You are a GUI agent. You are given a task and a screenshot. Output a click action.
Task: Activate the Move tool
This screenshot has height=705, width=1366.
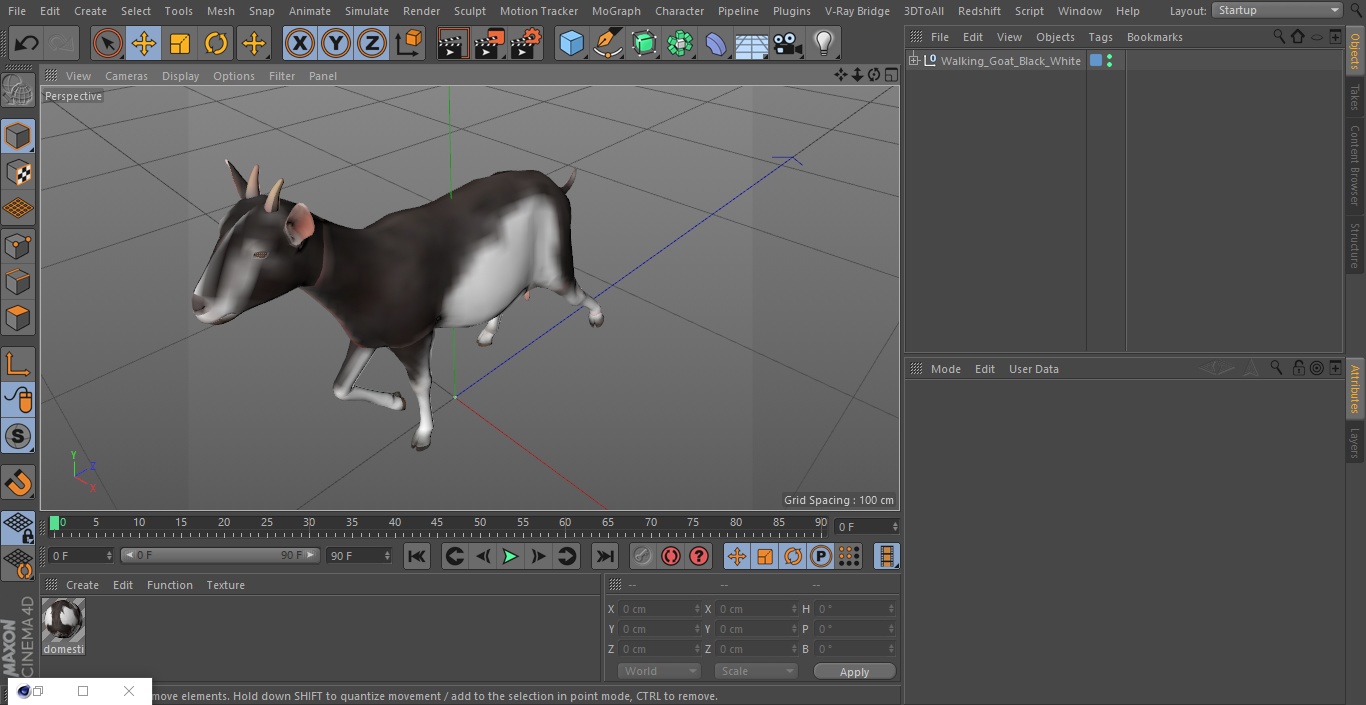pos(144,44)
